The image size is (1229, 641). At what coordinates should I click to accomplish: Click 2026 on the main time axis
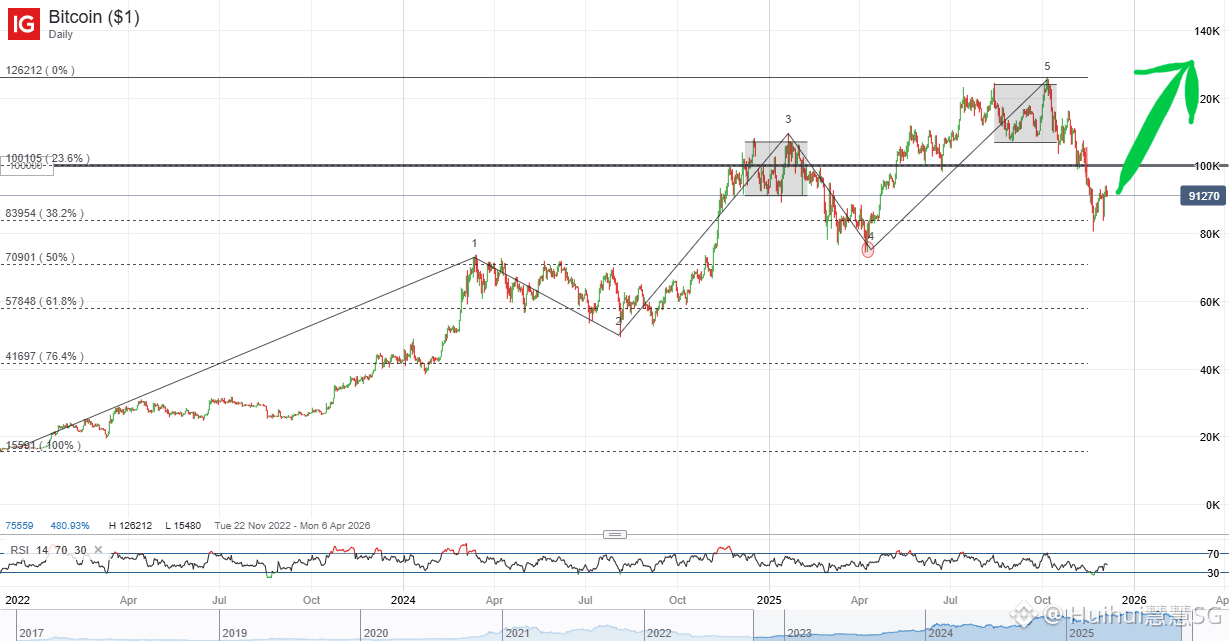[x=1133, y=600]
